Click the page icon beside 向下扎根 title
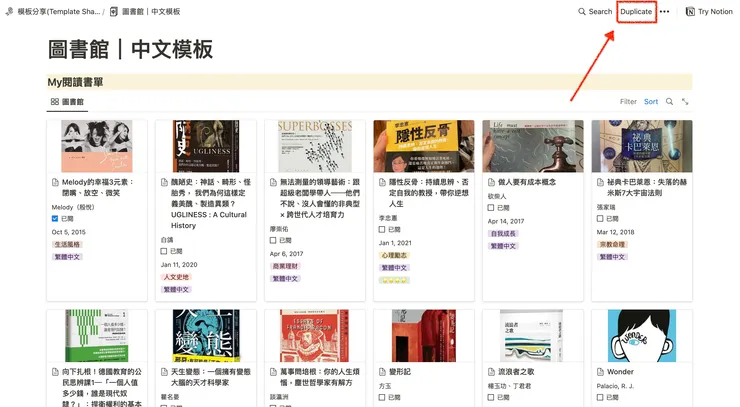 coord(55,372)
